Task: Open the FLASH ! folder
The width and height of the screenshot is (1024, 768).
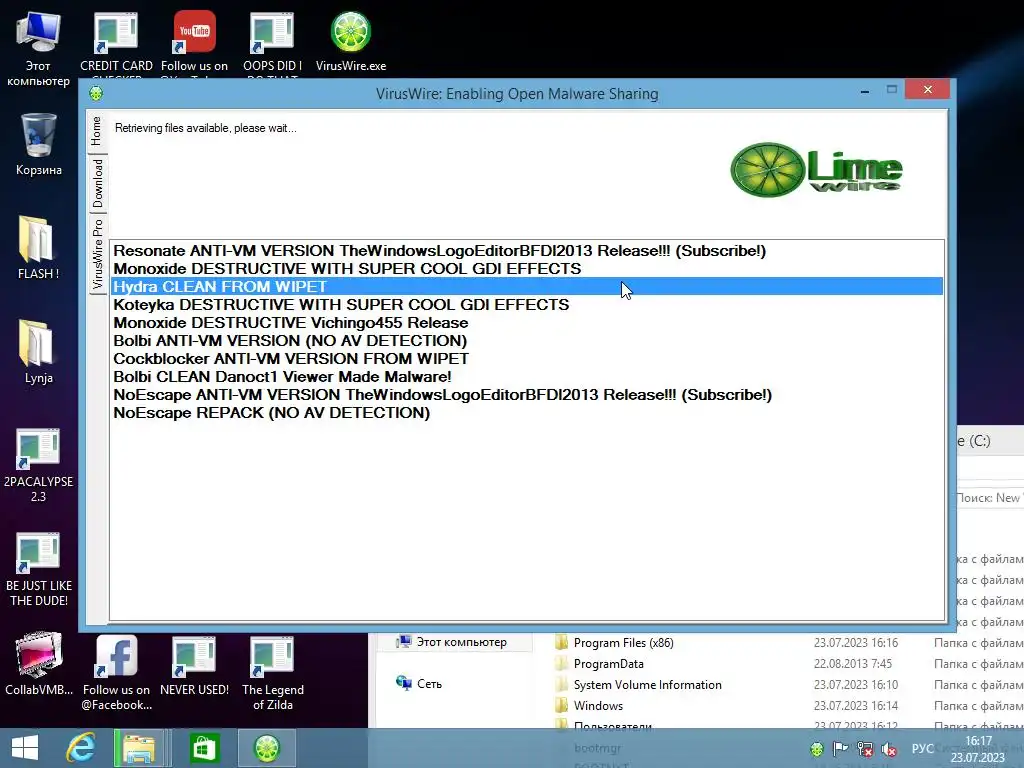Action: coord(39,248)
